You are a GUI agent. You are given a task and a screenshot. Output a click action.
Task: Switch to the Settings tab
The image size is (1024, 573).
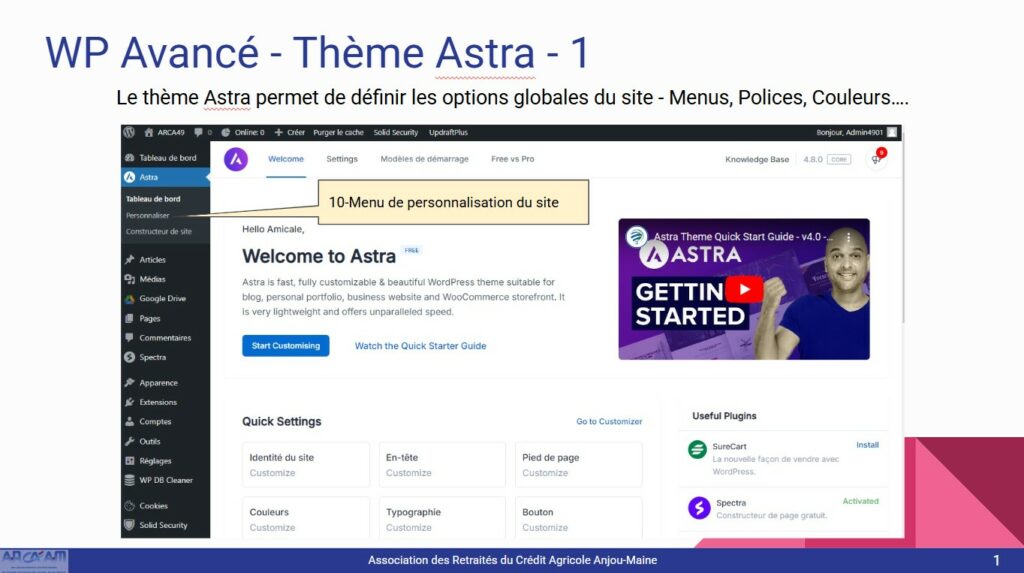tap(342, 159)
